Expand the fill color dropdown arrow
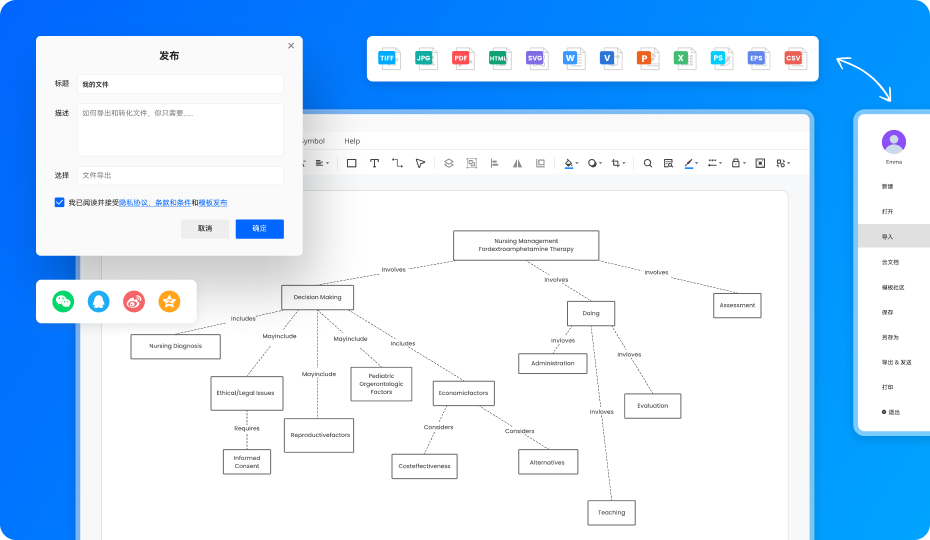The height and width of the screenshot is (540, 930). (577, 164)
